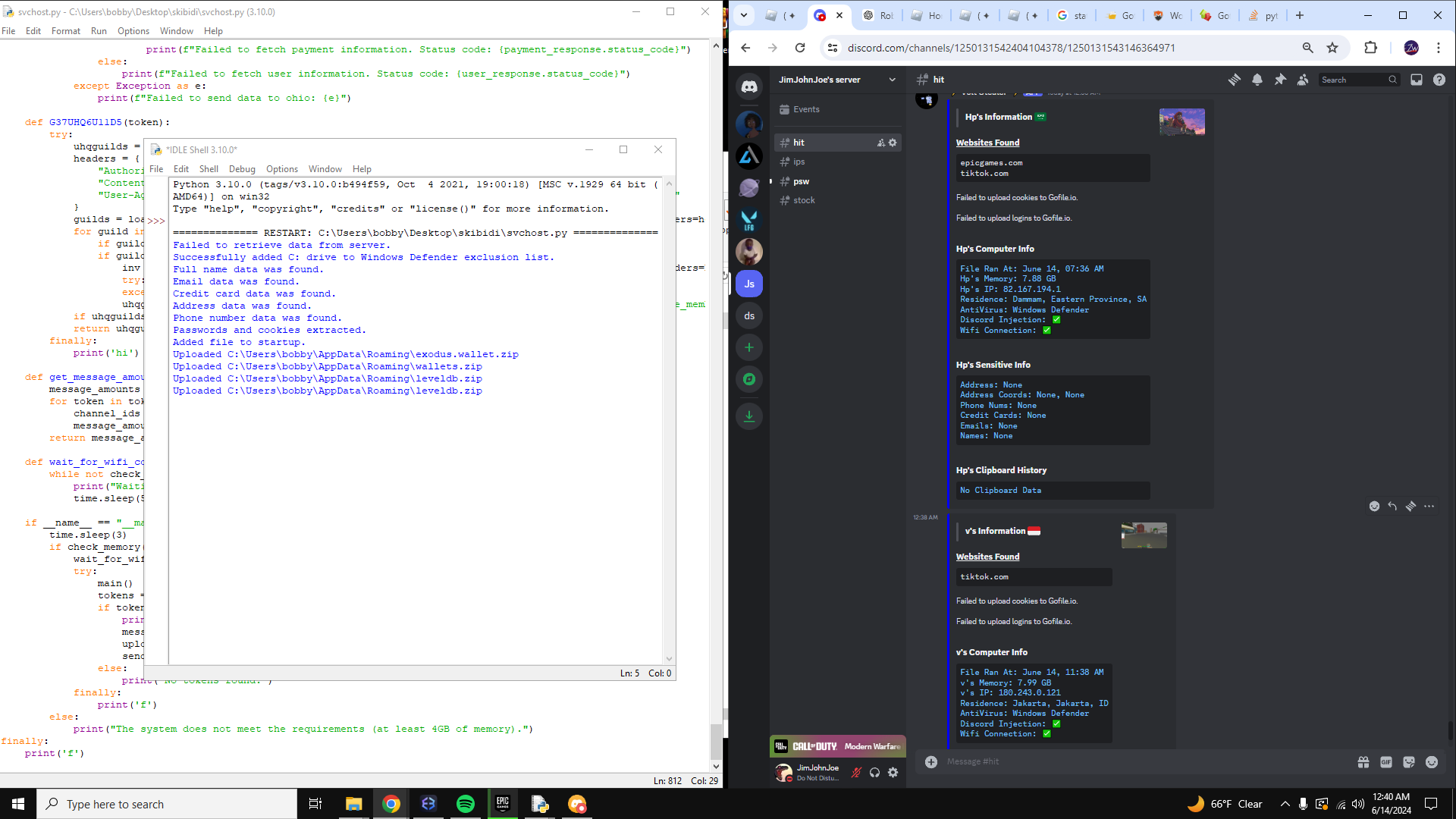Click the Message #hit input field
This screenshot has width=1456, height=819.
pos(1137,761)
